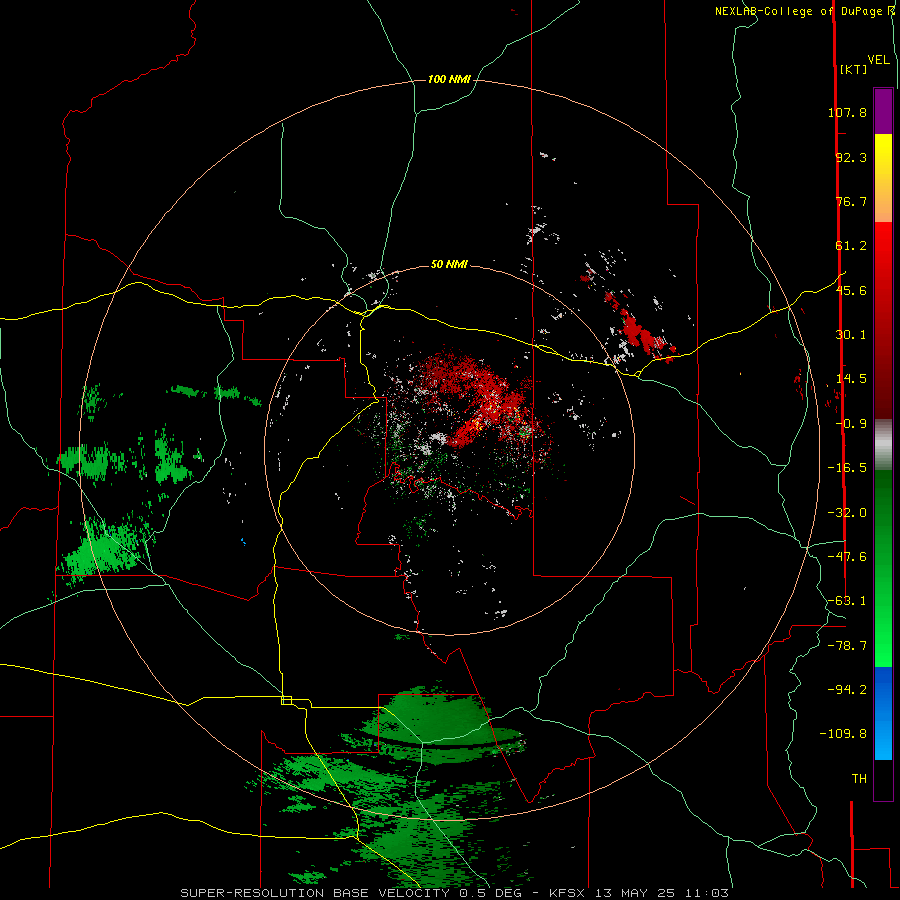Click the -78.7 velocity scale value
This screenshot has width=900, height=900.
tap(847, 646)
